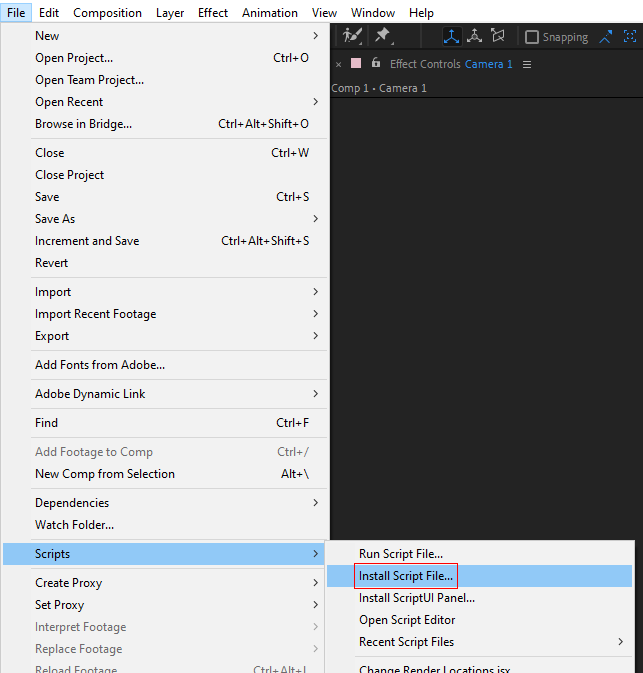Viewport: 643px width, 673px height.
Task: Choose Save from the File menu
Action: click(165, 197)
